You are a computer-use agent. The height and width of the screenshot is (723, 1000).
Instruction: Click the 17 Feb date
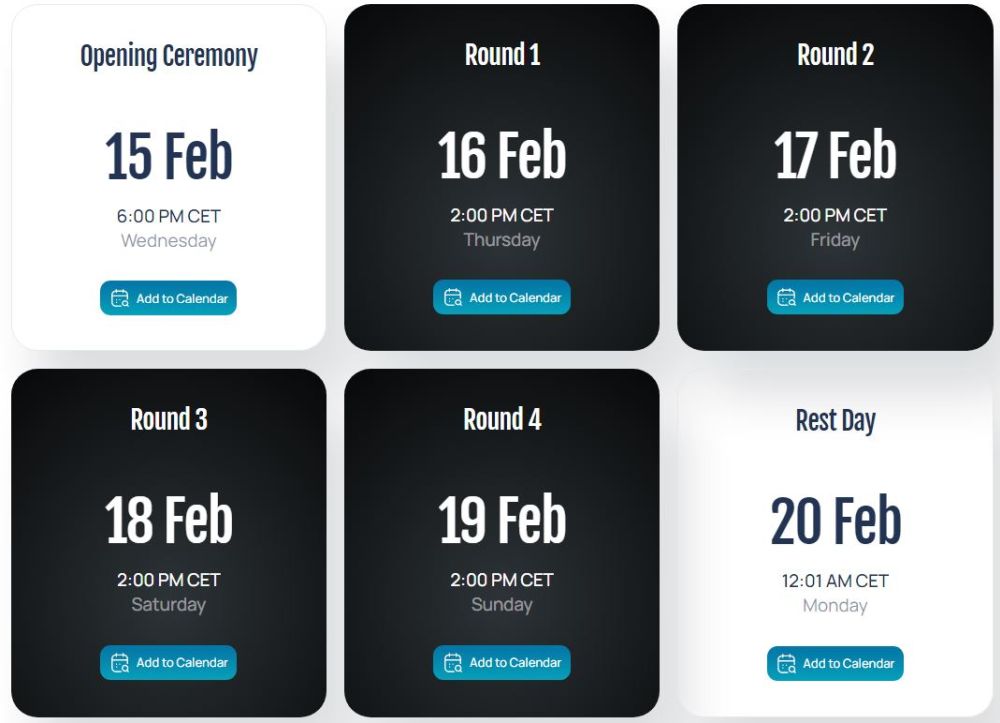coord(835,157)
